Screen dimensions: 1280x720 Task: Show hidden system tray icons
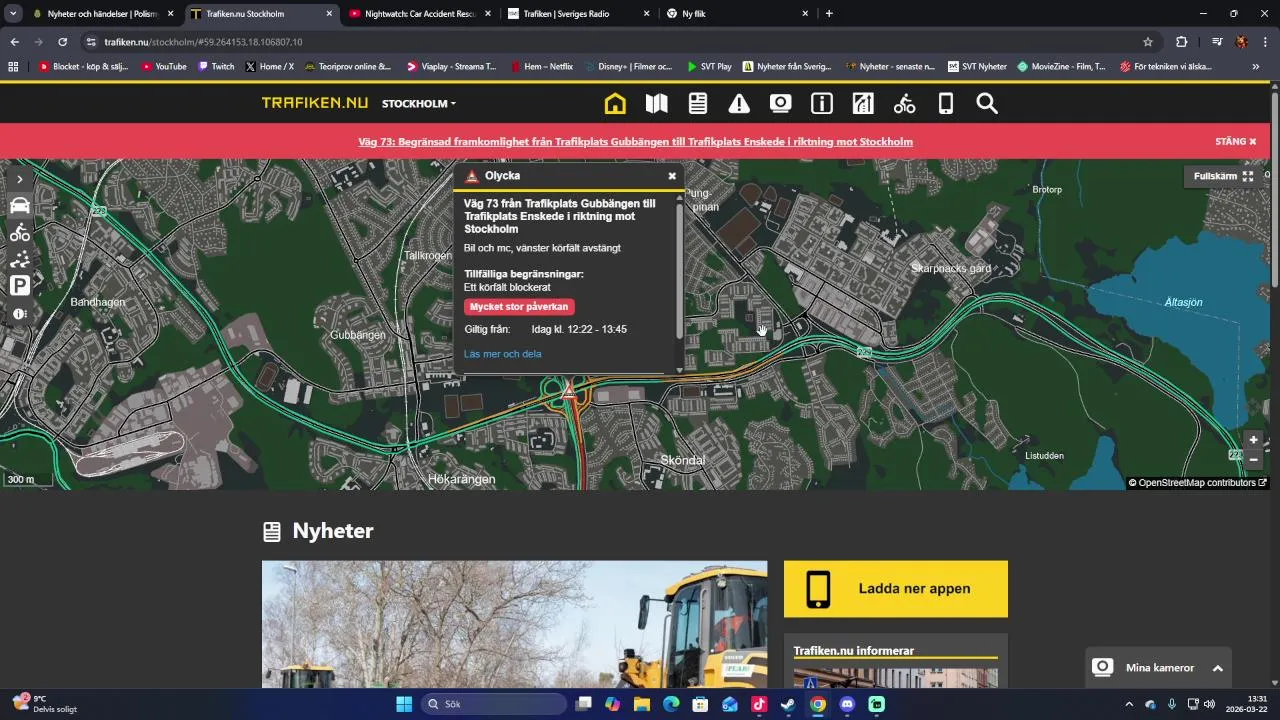pos(1129,704)
